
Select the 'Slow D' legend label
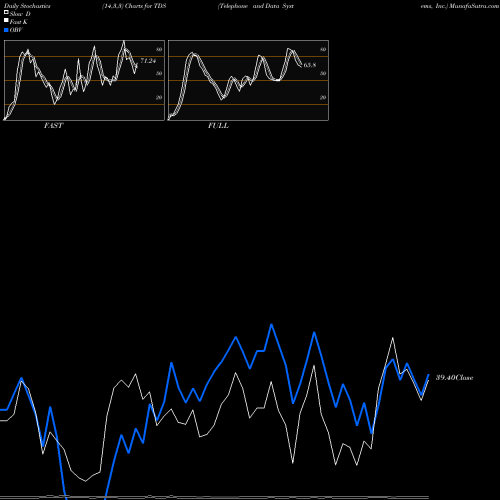coord(20,14)
